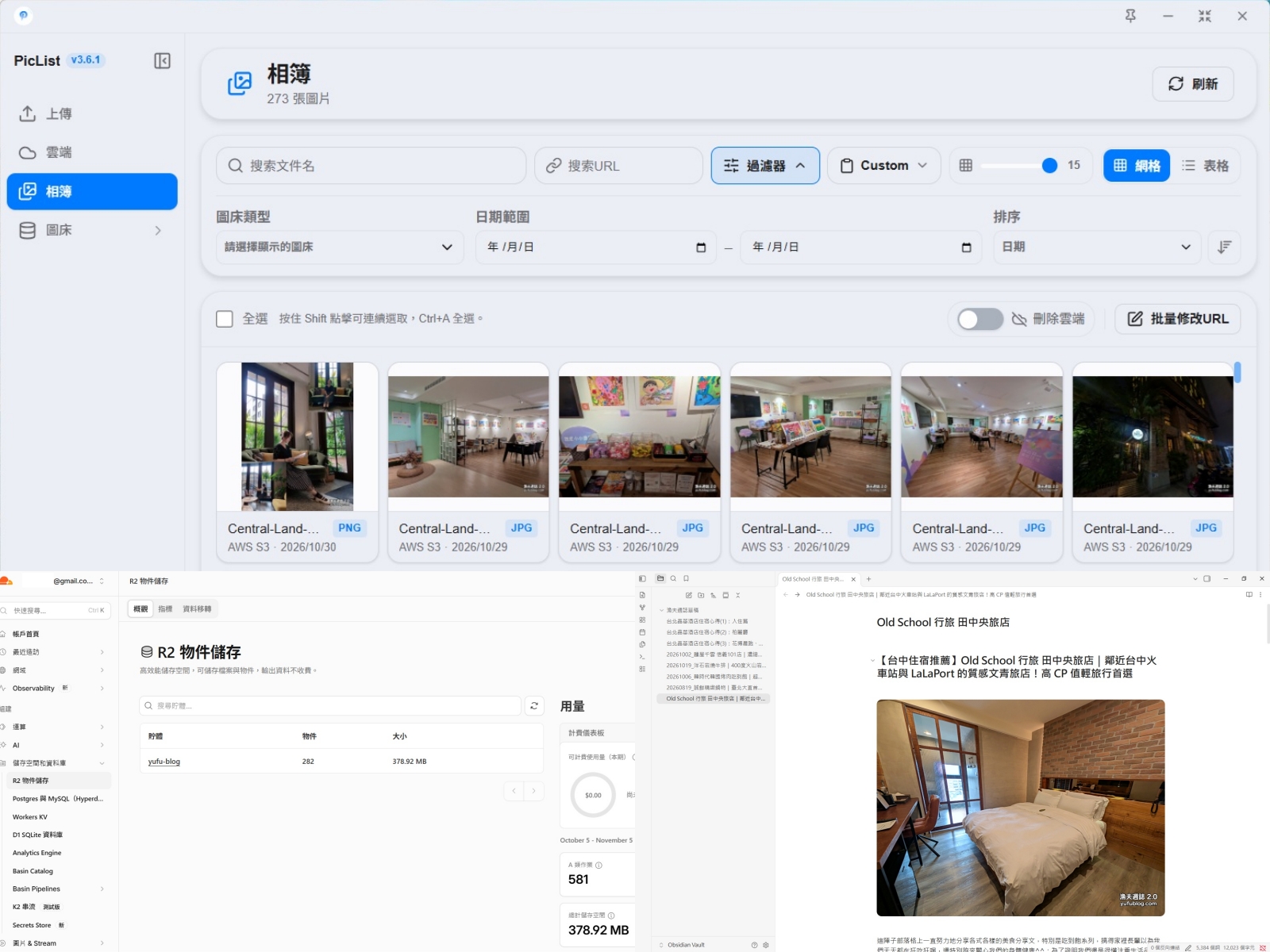
Task: Open the Custom paste format dropdown
Action: click(x=883, y=165)
